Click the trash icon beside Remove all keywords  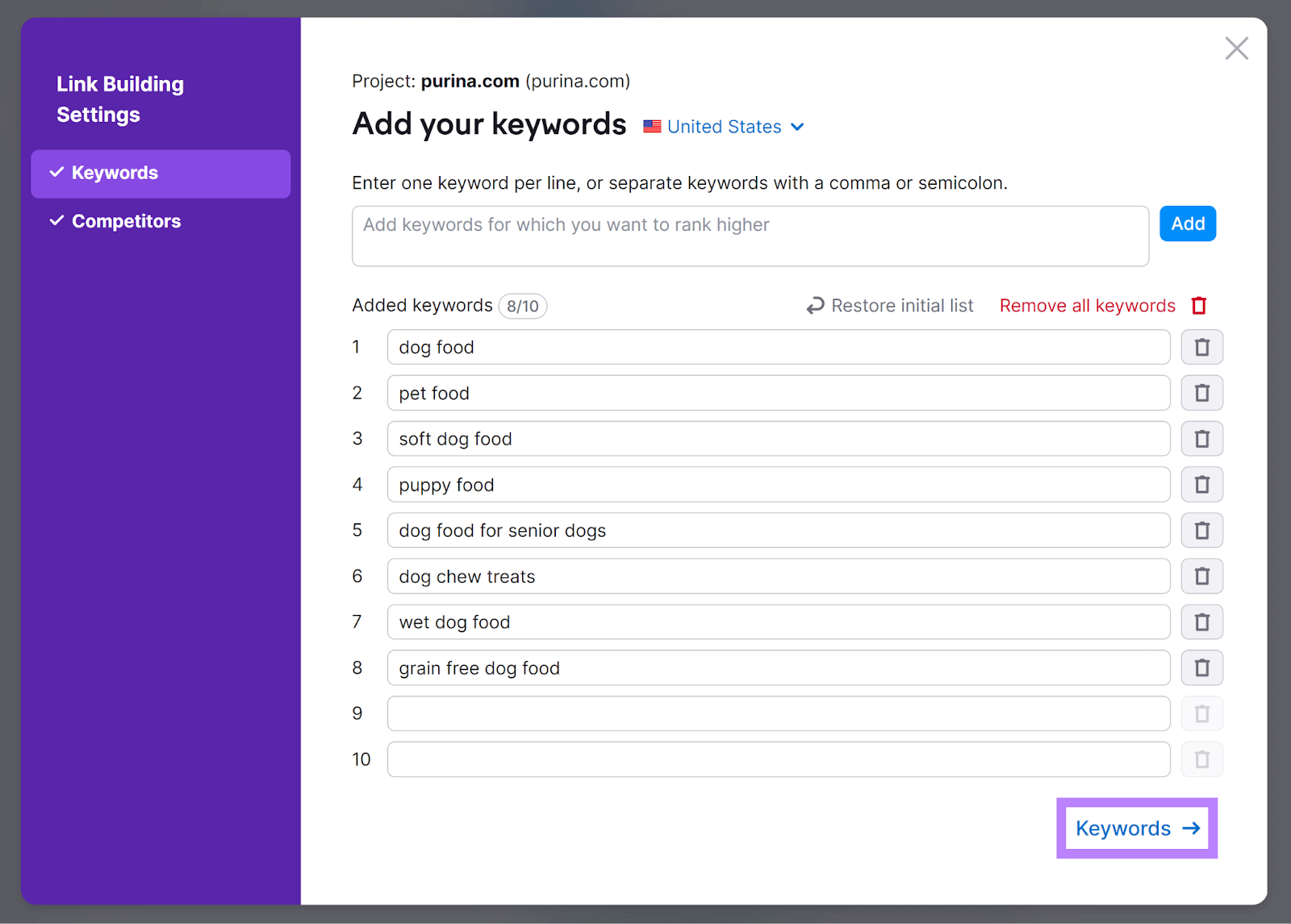tap(1198, 305)
